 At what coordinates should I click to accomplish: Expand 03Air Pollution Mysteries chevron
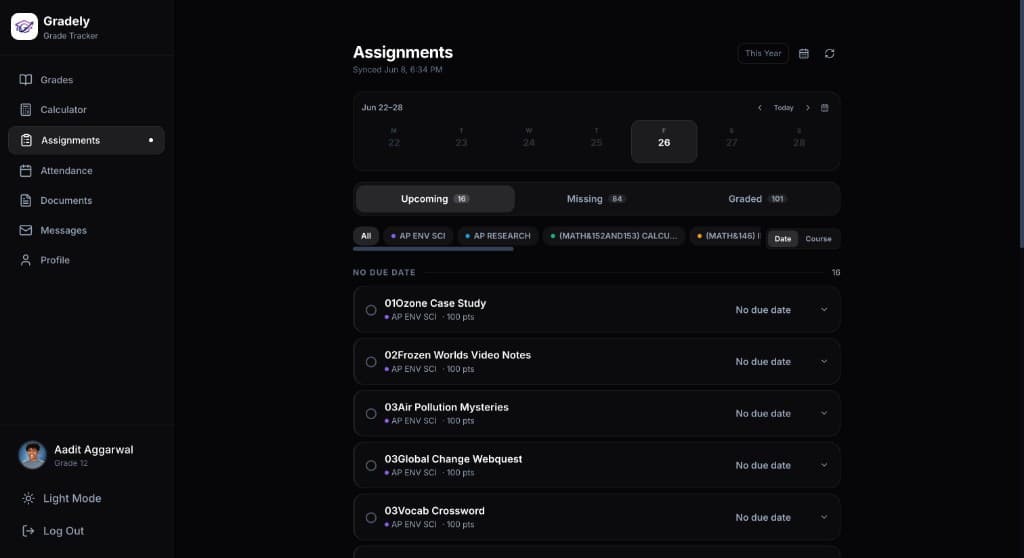pos(824,413)
